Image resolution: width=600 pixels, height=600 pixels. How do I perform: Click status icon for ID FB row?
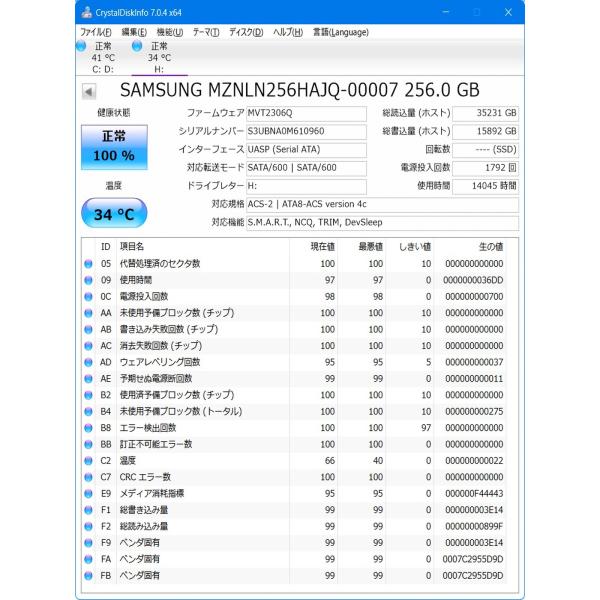[88, 576]
